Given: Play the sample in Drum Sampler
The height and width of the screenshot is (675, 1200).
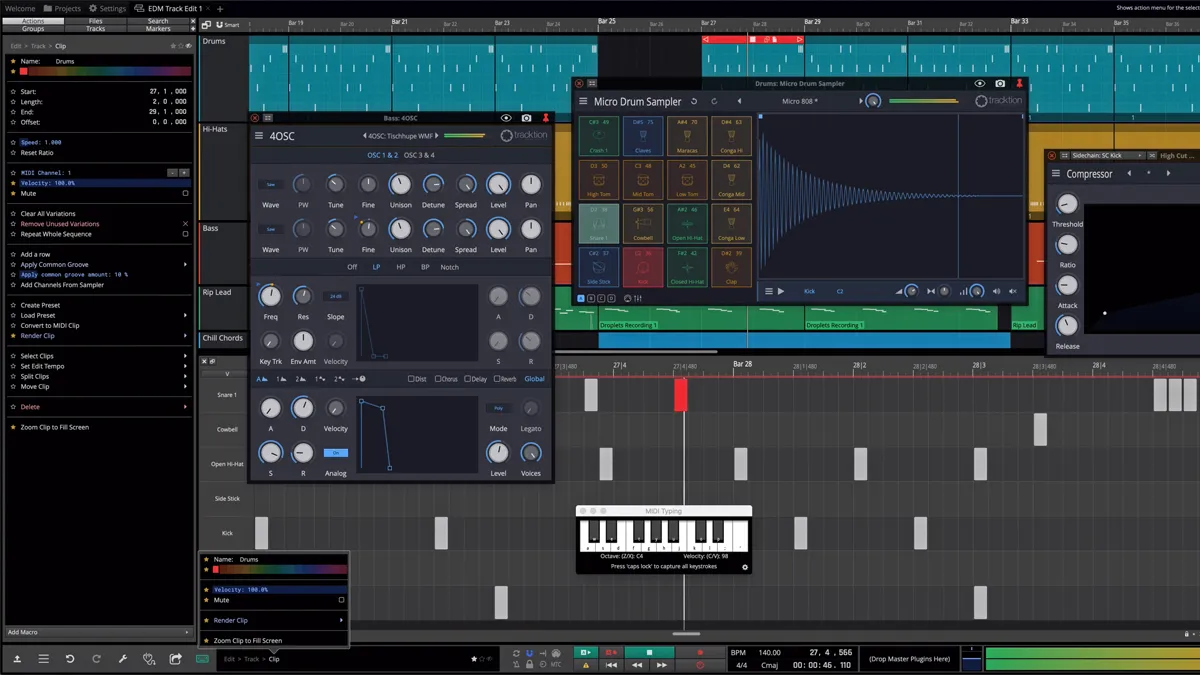Looking at the screenshot, I should (x=781, y=291).
